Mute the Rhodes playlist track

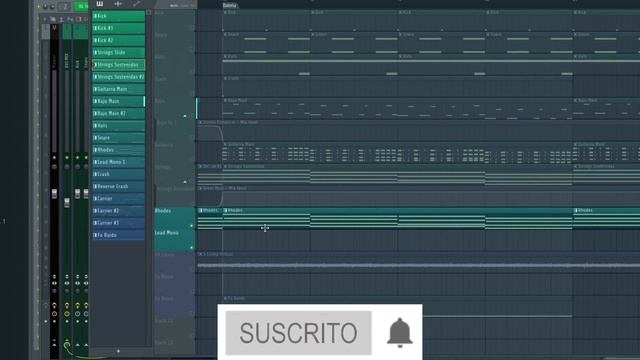pos(191,226)
